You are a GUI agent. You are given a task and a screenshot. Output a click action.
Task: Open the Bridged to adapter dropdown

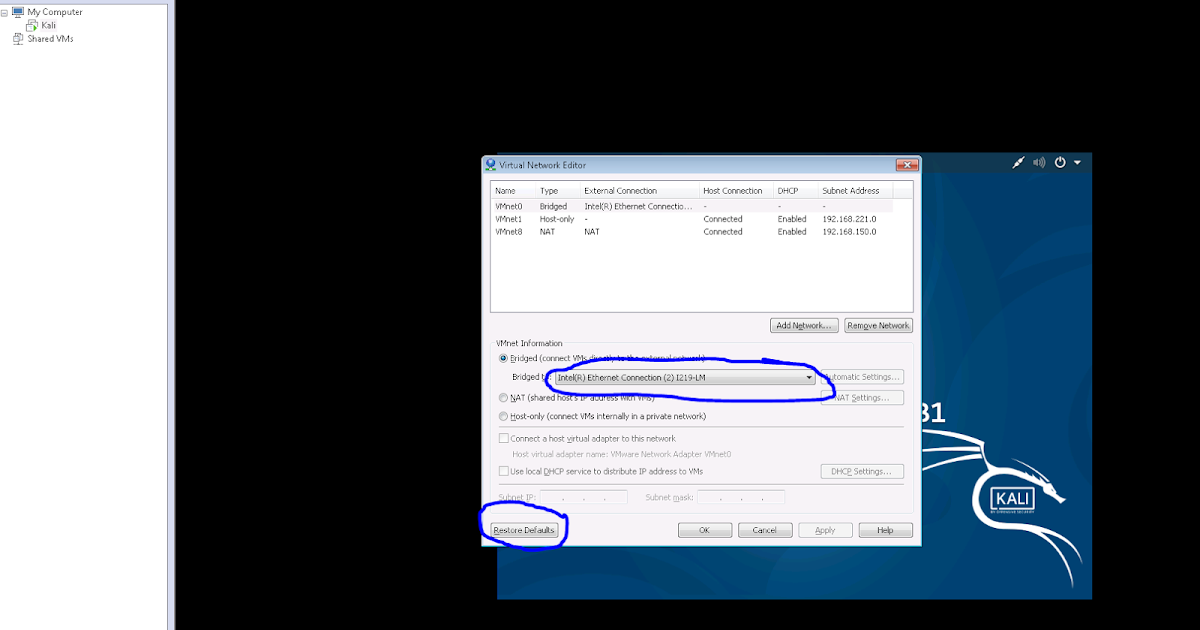click(809, 377)
